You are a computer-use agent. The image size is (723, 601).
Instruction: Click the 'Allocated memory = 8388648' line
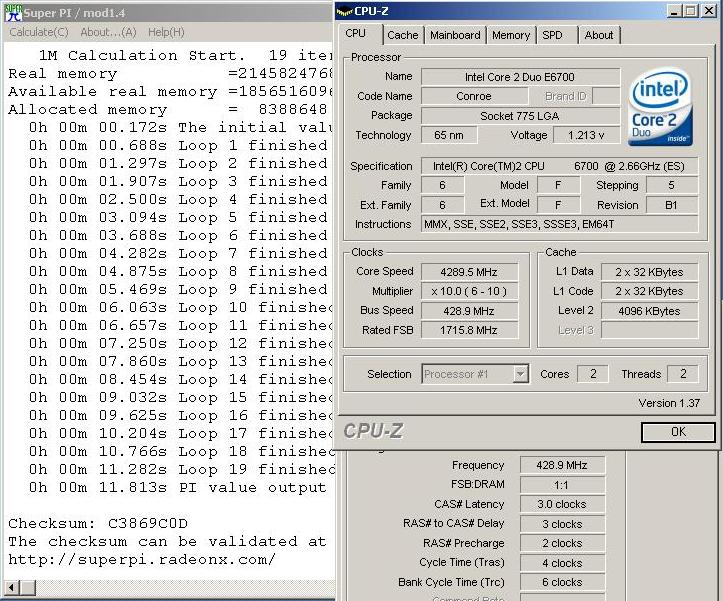click(x=168, y=110)
